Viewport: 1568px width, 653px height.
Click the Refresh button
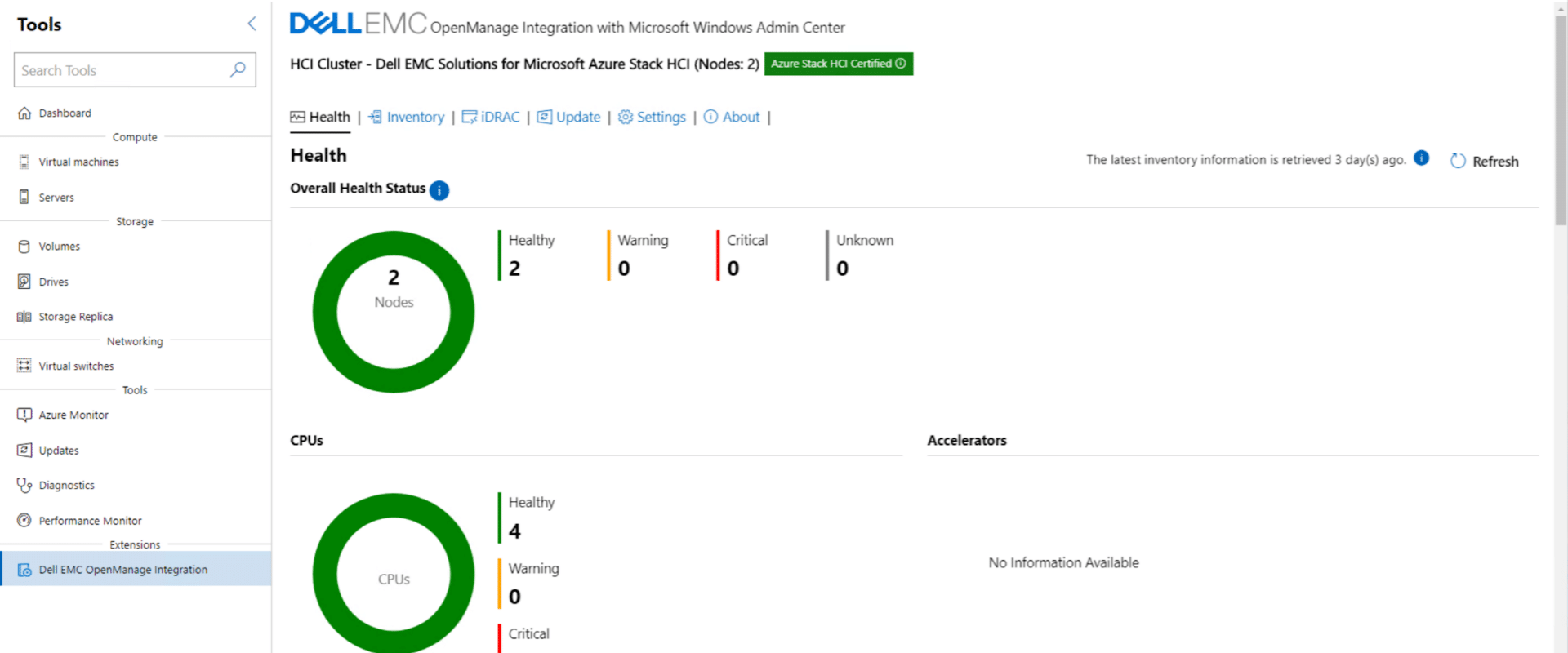coord(1484,161)
